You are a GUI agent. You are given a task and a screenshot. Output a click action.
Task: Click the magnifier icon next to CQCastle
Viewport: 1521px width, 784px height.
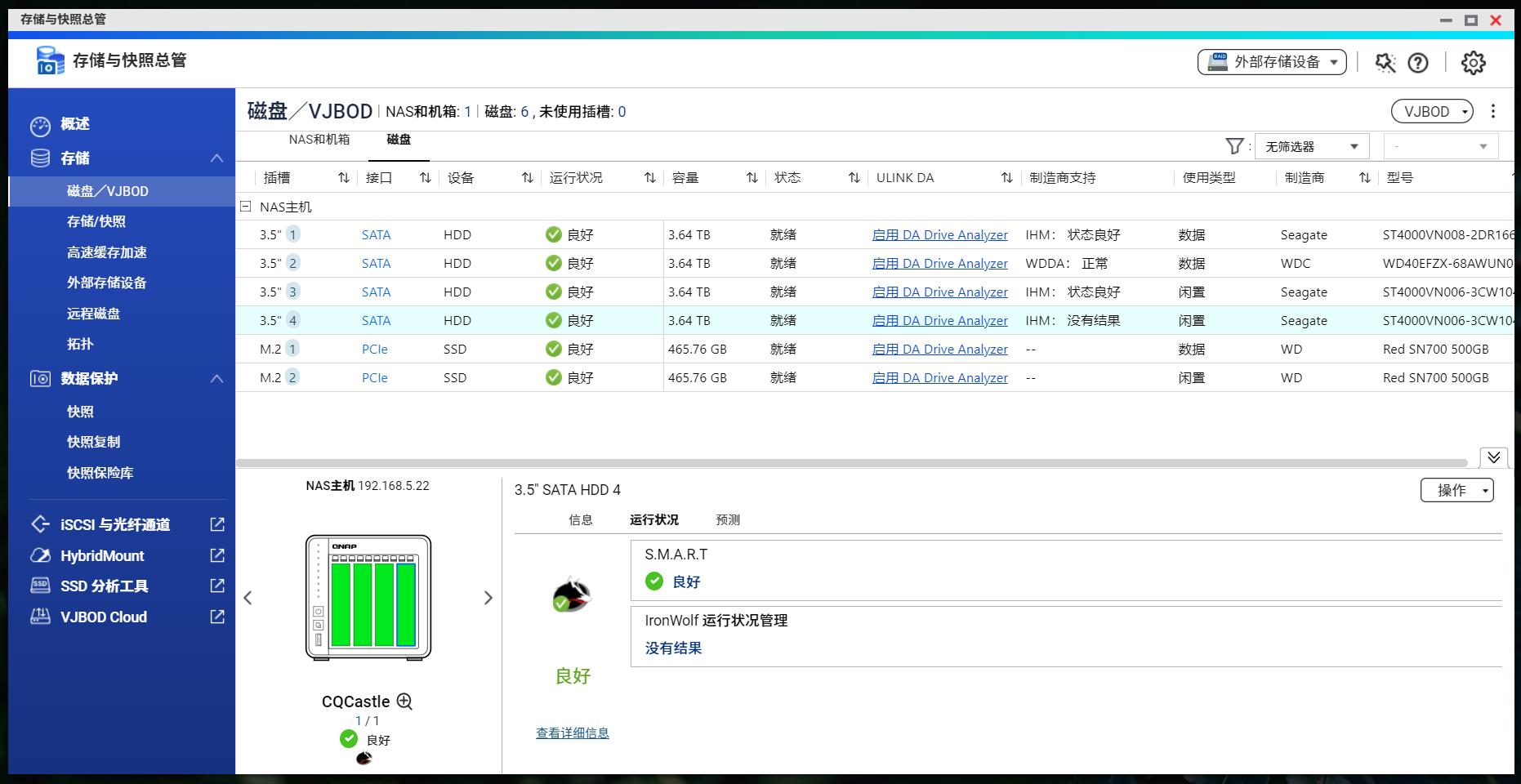pos(404,702)
